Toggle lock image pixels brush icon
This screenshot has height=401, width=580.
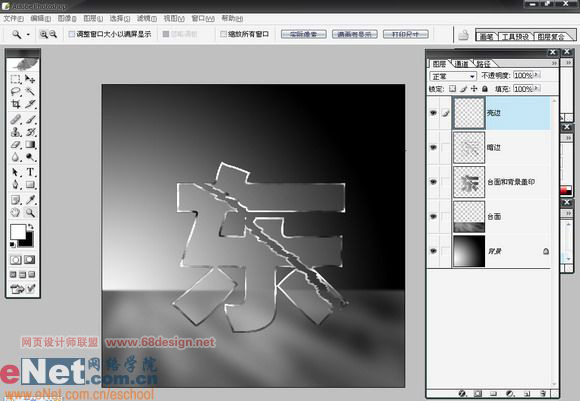tap(463, 89)
